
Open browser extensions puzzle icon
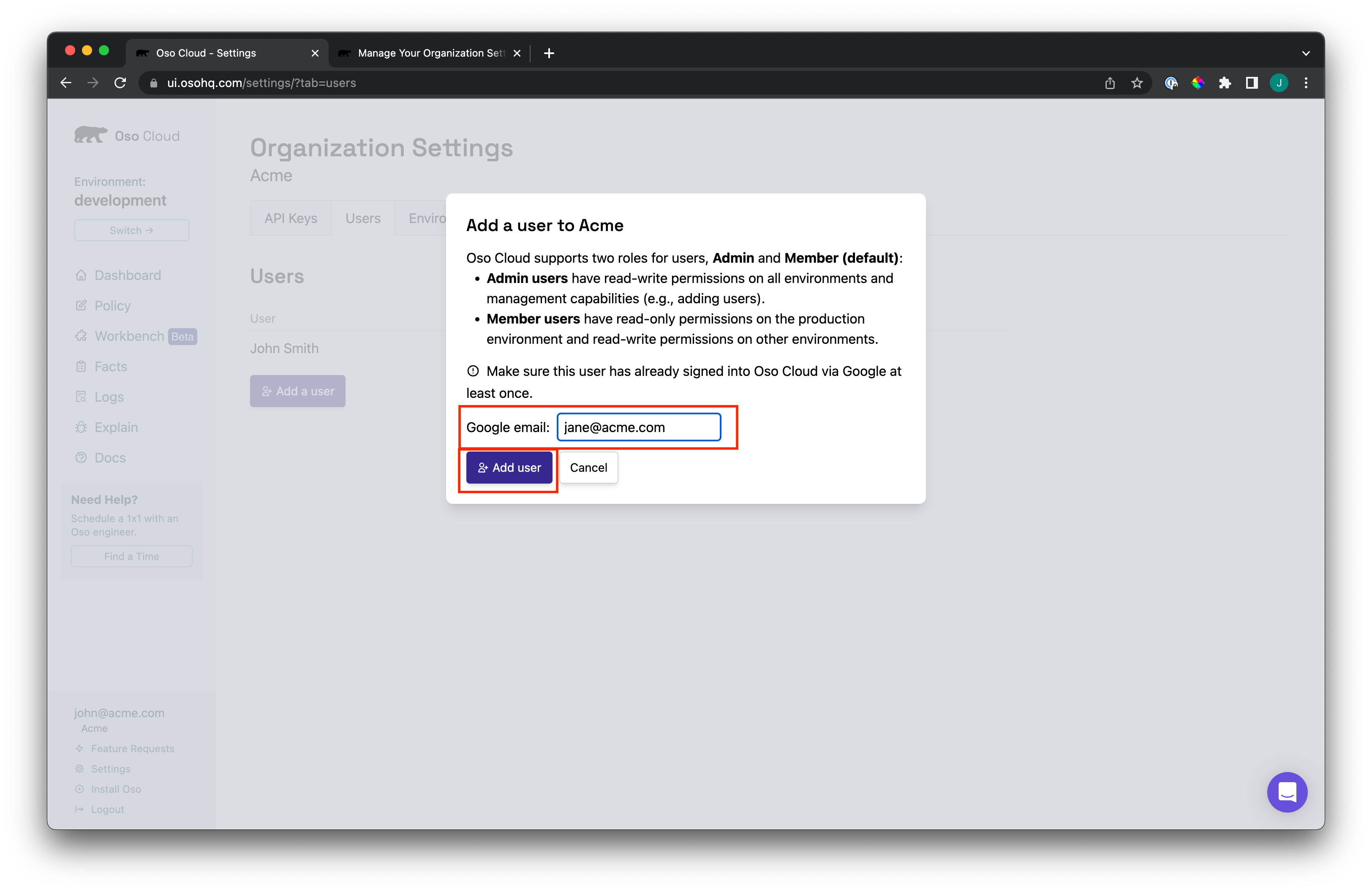tap(1225, 83)
